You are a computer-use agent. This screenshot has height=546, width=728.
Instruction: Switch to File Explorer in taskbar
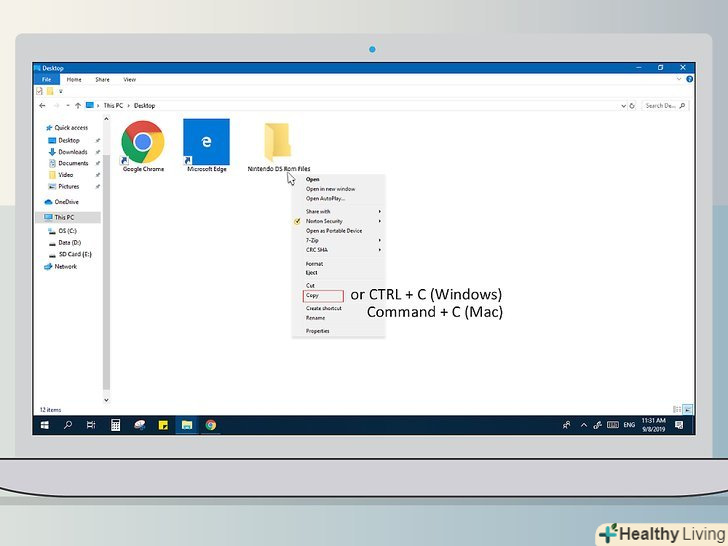point(187,425)
